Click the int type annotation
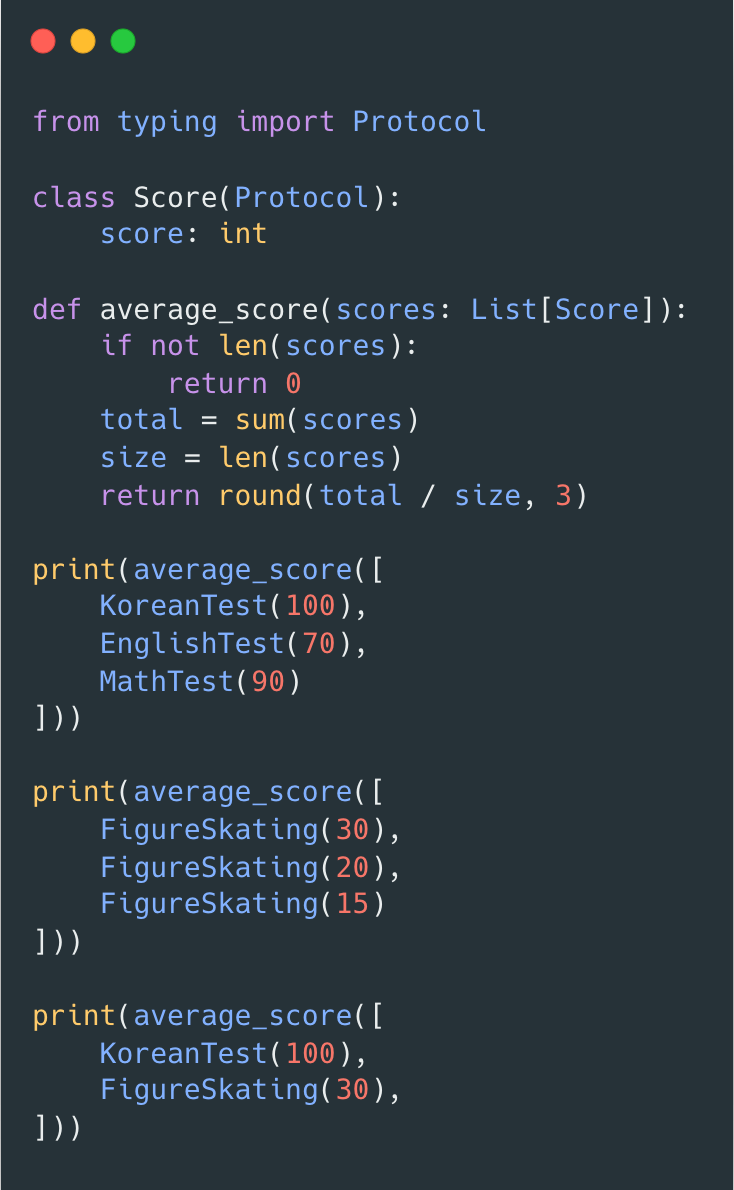The height and width of the screenshot is (1190, 734). pos(243,234)
